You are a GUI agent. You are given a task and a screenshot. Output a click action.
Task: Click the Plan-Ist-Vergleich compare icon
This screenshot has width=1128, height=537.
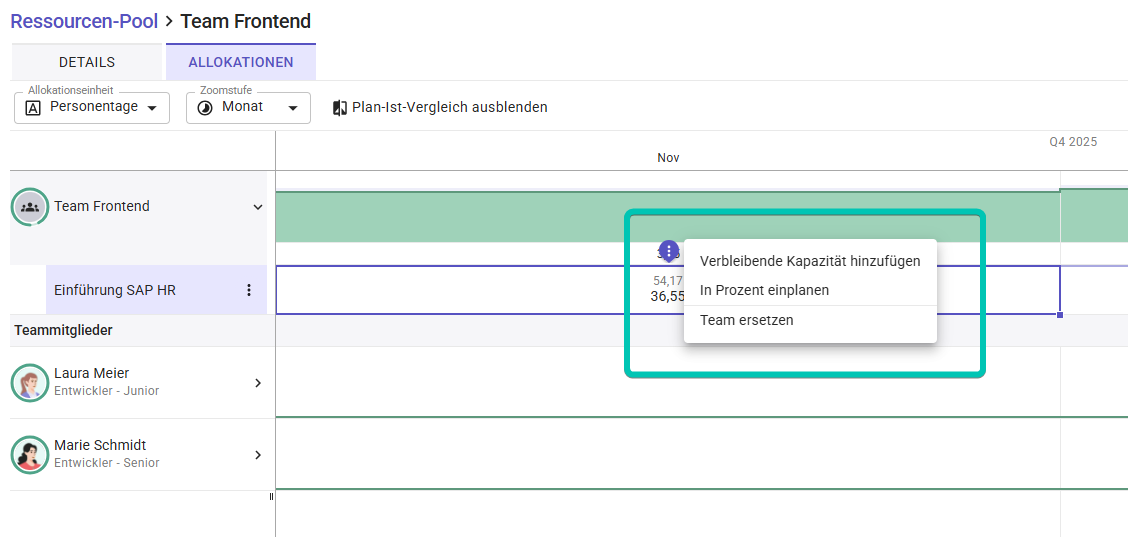pyautogui.click(x=340, y=108)
